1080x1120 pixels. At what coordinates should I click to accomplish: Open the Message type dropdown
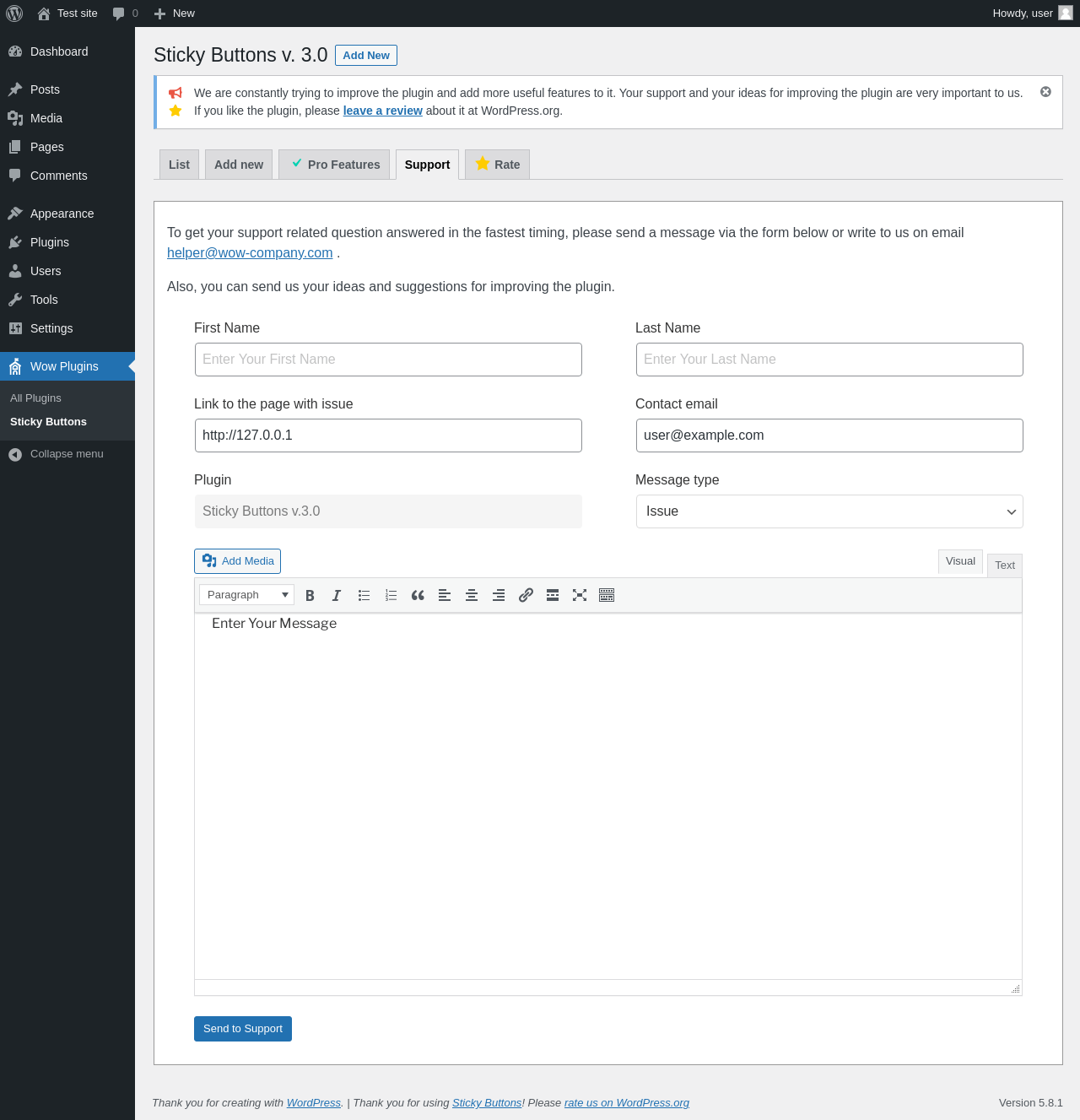click(x=829, y=511)
